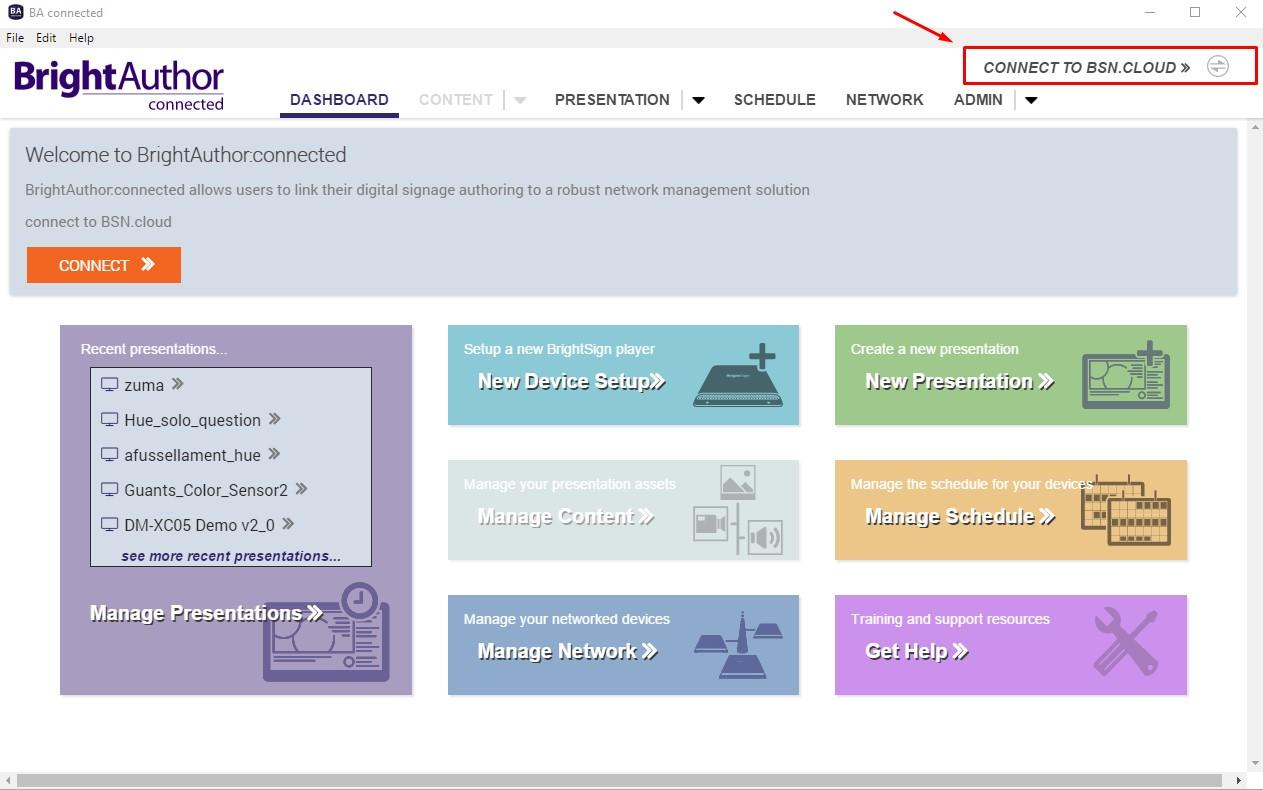
Task: Expand the PRESENTATION tab dropdown arrow
Action: [x=699, y=100]
